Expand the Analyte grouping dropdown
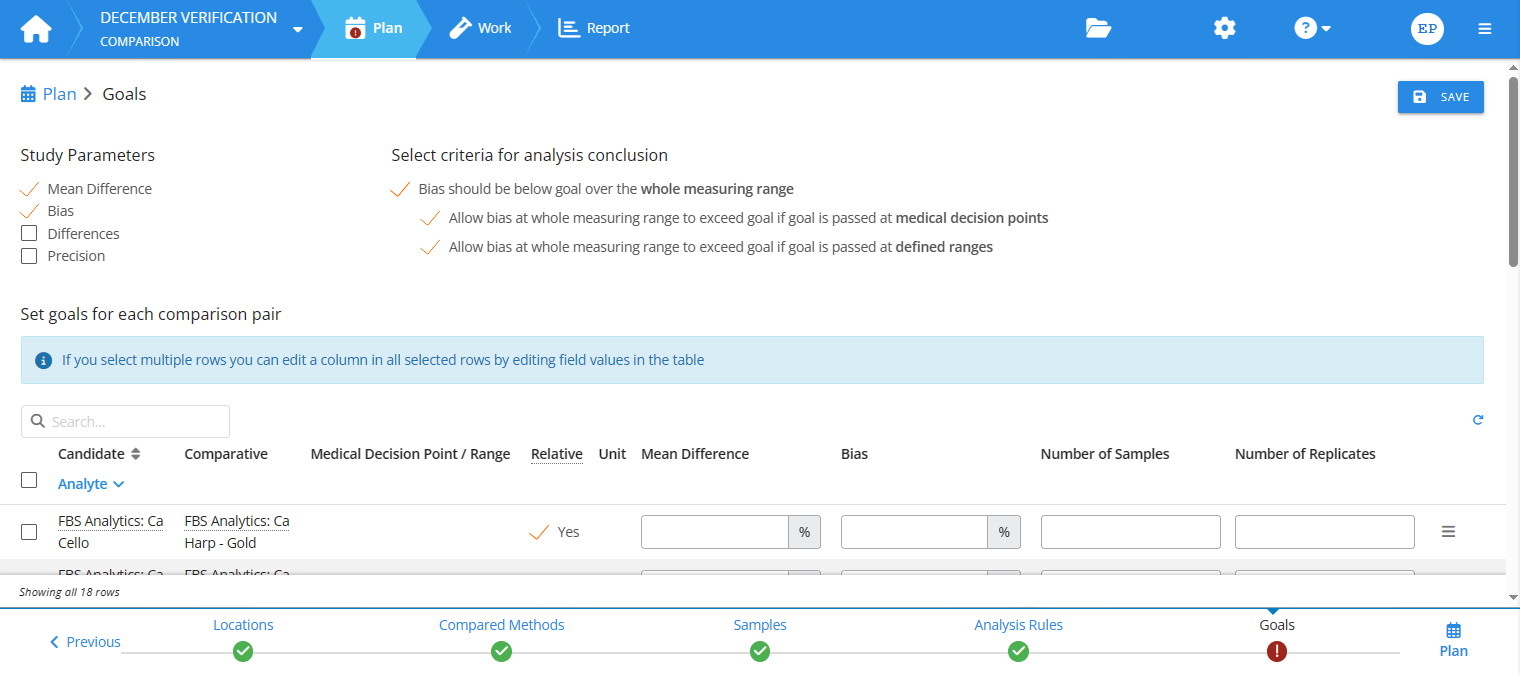The height and width of the screenshot is (675, 1520). tap(91, 484)
